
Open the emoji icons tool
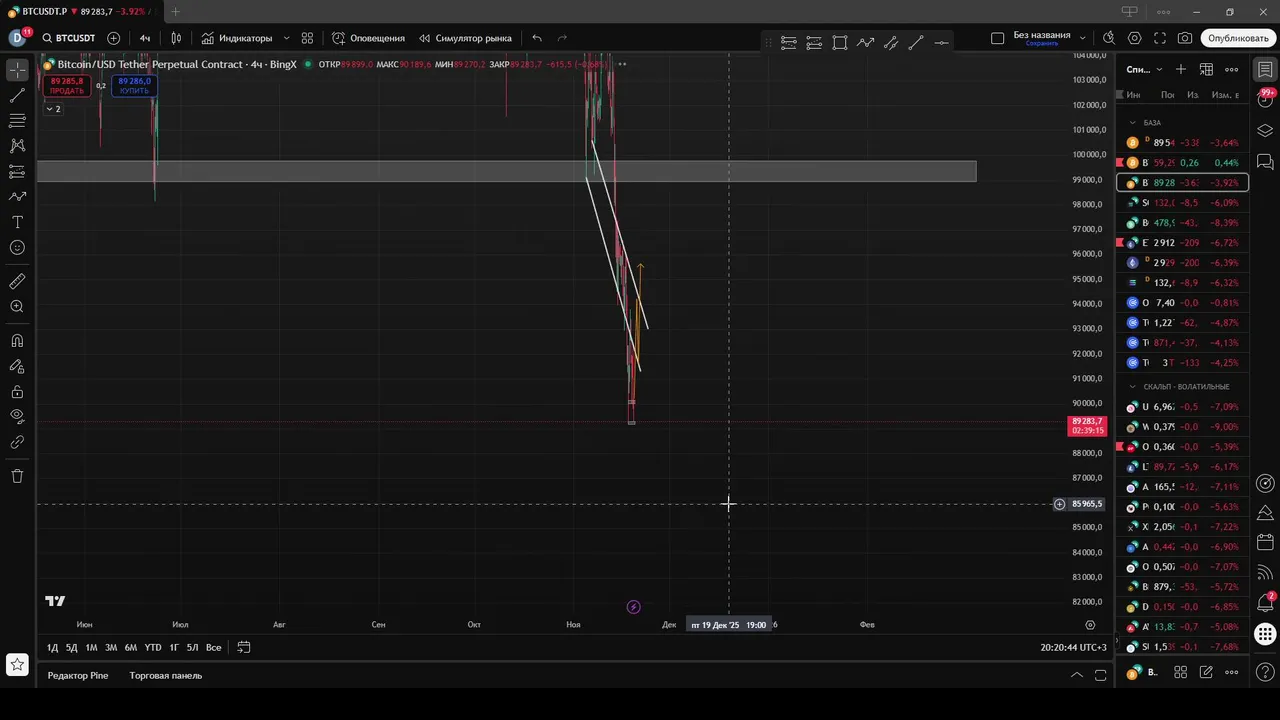point(17,247)
